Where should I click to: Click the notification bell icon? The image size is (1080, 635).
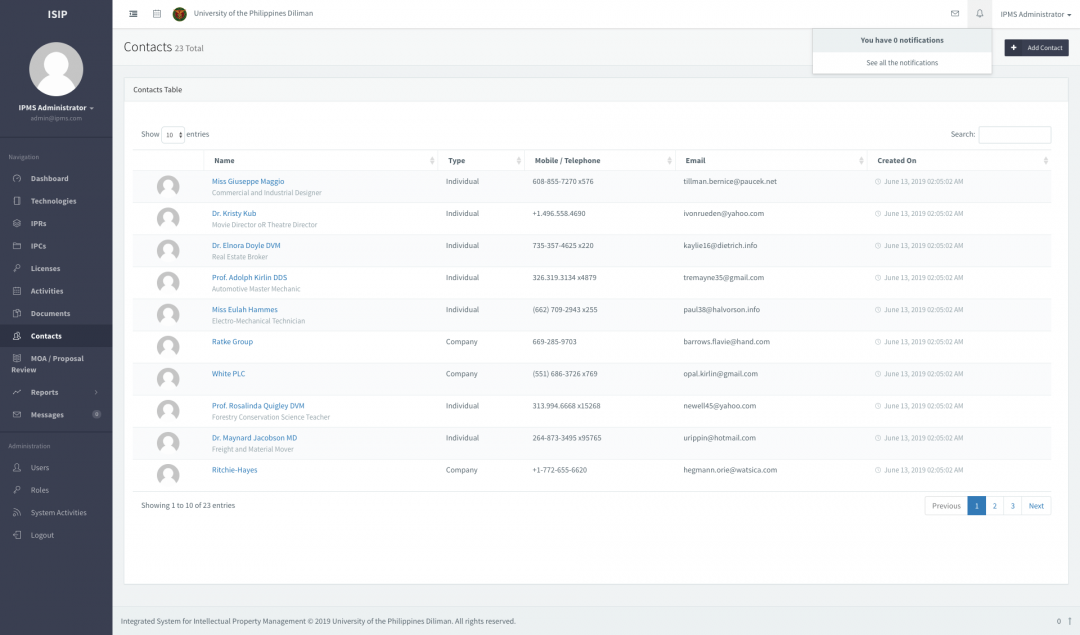coord(979,14)
